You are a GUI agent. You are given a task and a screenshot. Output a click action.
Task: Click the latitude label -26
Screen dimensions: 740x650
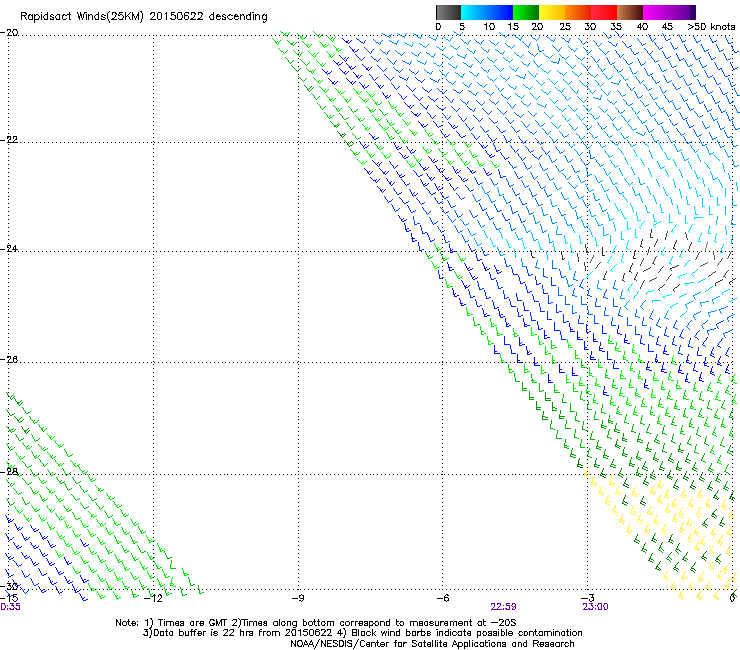coord(9,359)
